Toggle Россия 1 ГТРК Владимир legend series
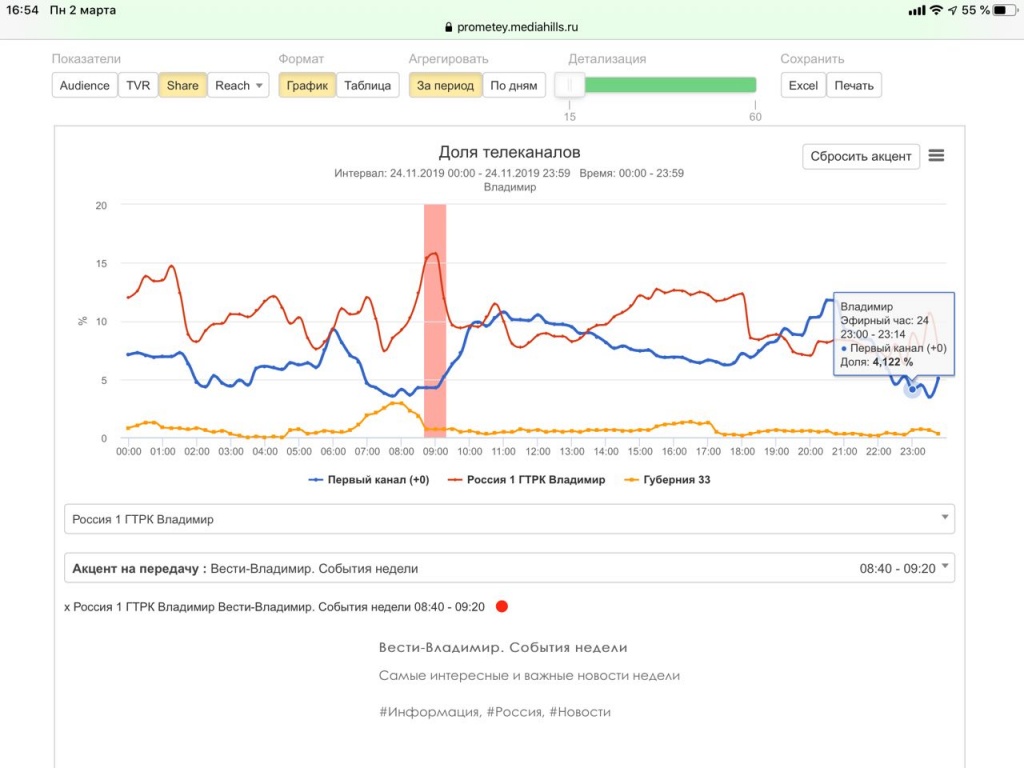Image resolution: width=1024 pixels, height=768 pixels. (526, 480)
